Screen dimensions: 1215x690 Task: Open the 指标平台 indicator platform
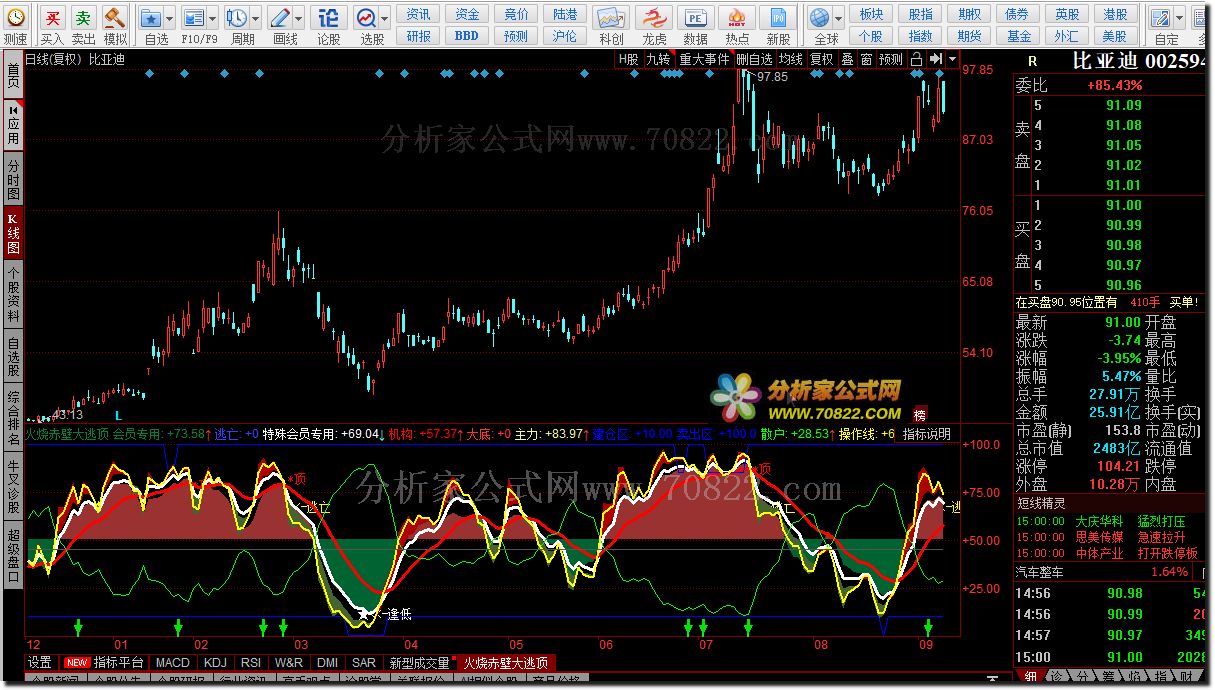pos(119,662)
